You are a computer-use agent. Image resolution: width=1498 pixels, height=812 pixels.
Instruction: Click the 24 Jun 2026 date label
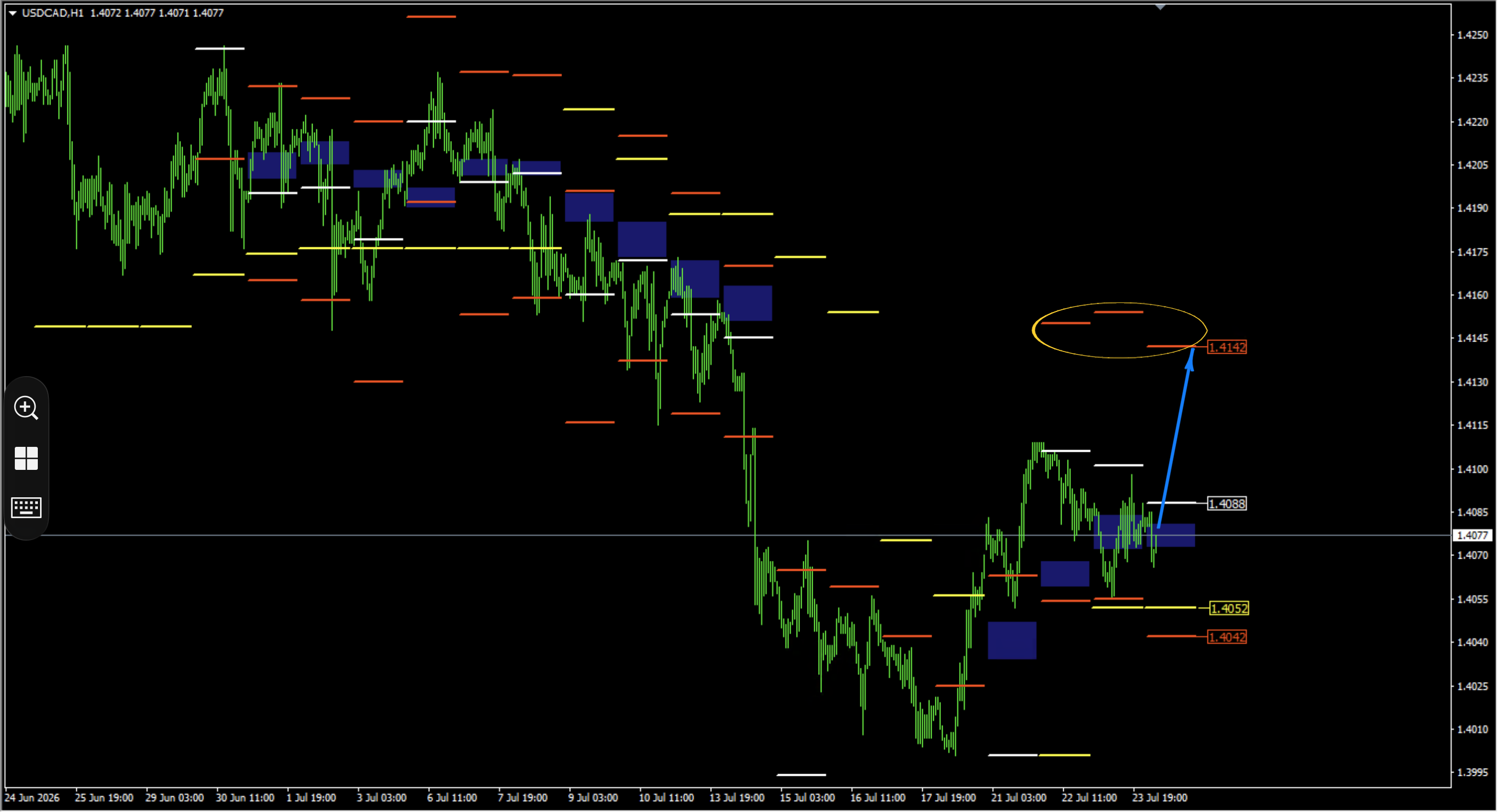[x=32, y=797]
